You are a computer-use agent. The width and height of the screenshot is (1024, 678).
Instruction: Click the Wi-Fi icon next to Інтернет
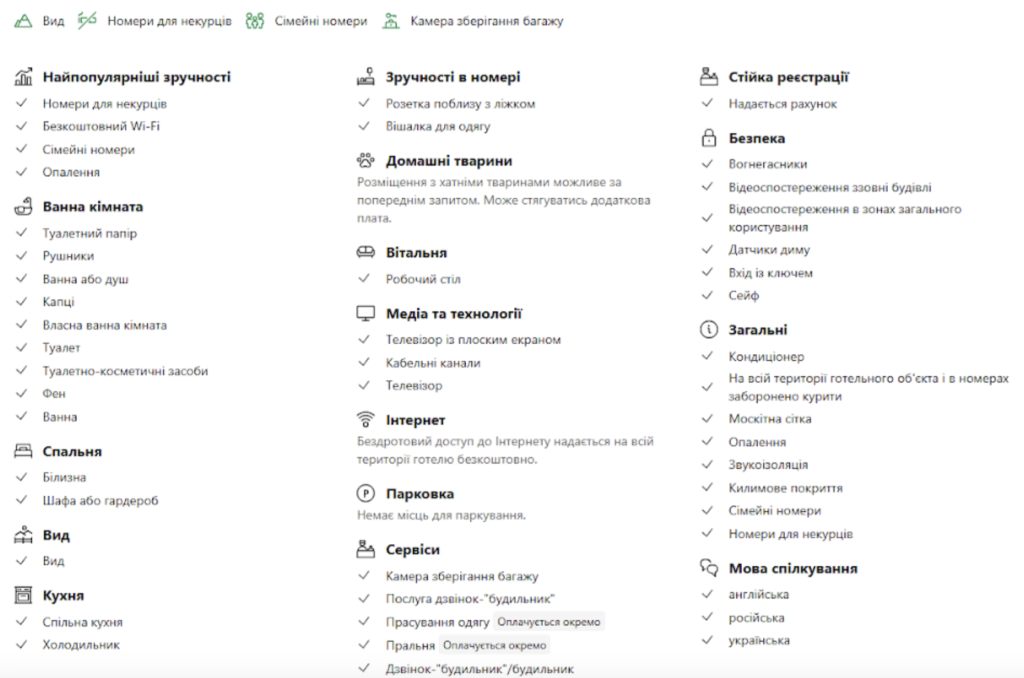tap(366, 419)
